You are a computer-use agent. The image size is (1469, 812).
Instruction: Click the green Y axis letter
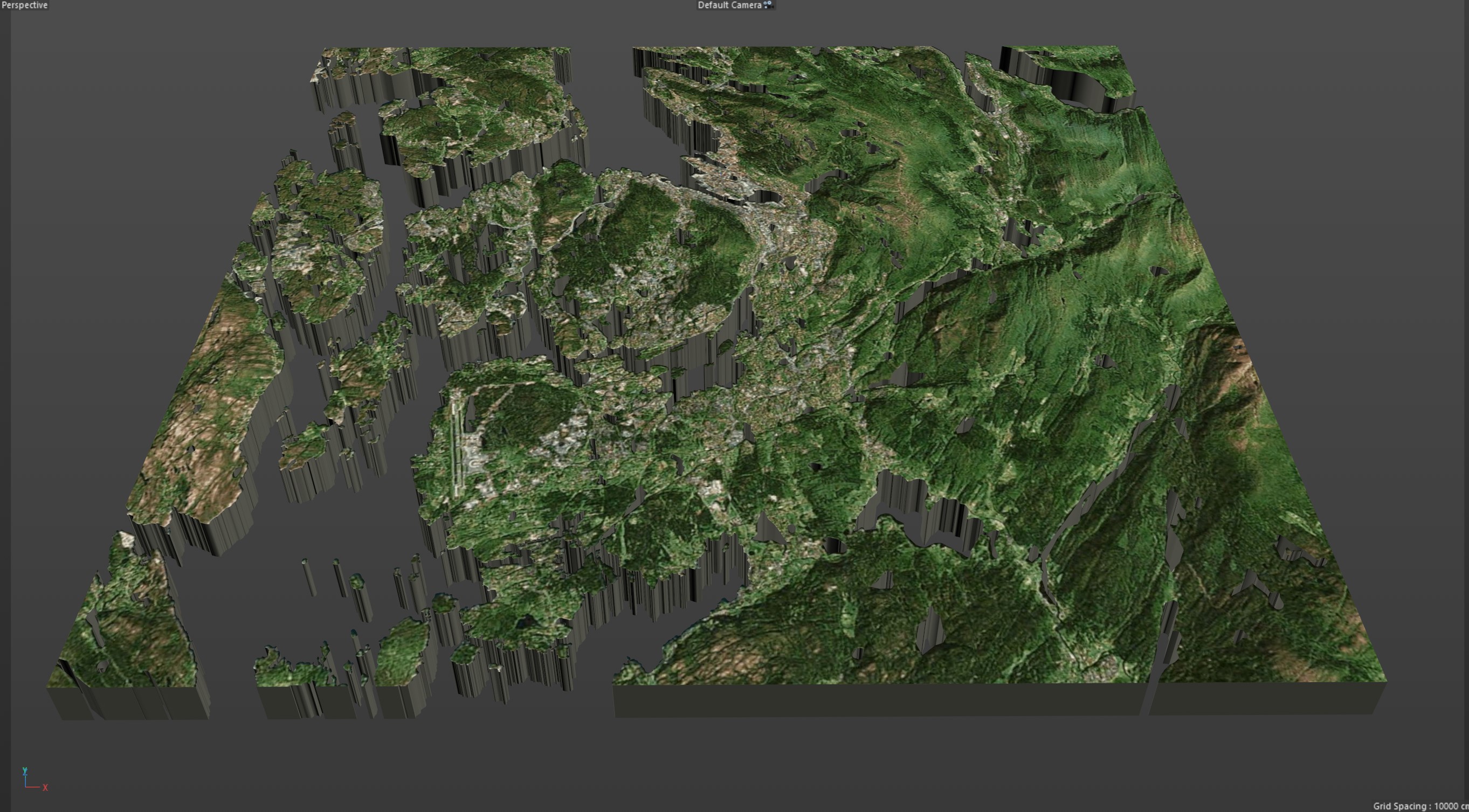24,771
